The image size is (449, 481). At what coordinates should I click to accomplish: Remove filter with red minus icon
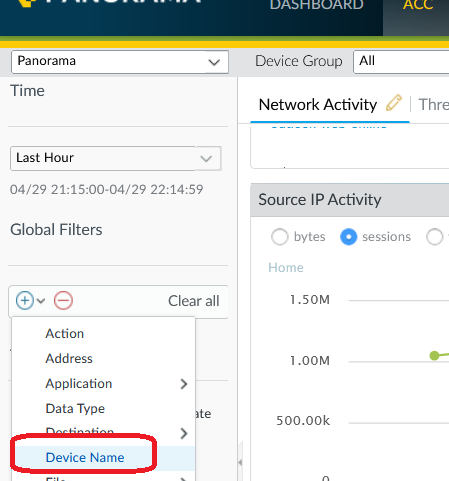pos(63,300)
